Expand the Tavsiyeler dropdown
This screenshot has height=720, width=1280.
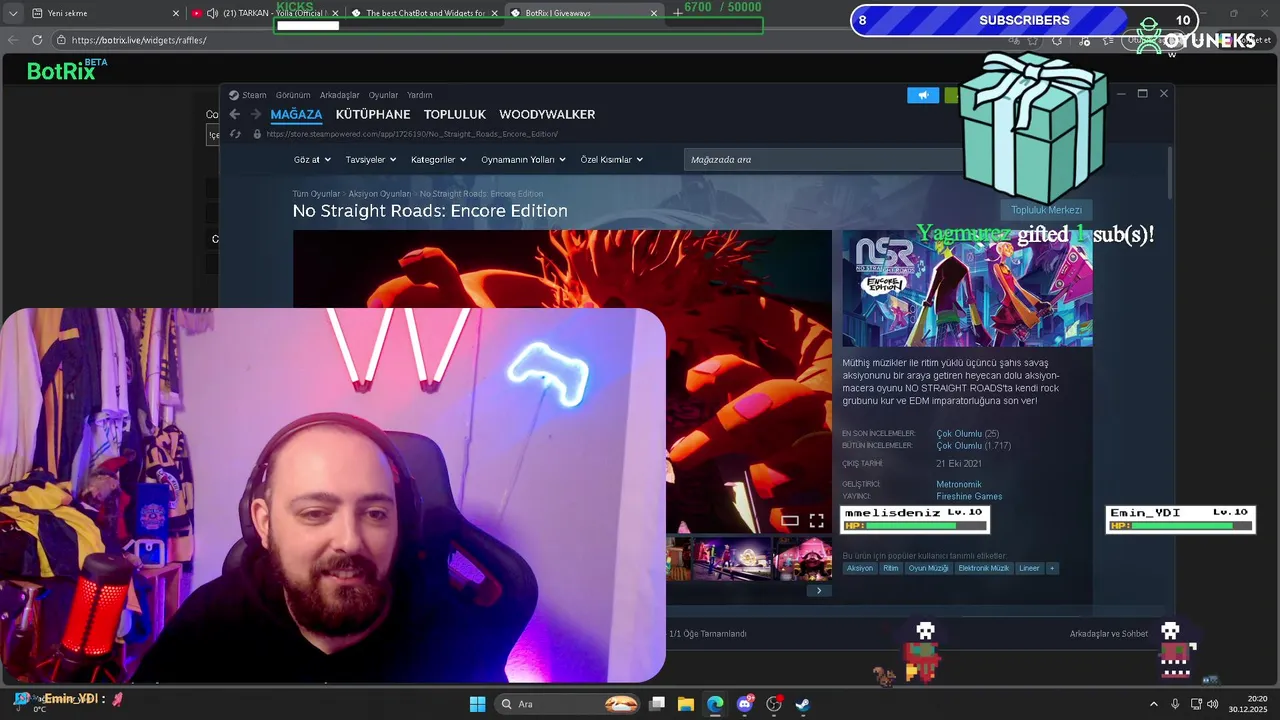click(x=371, y=159)
